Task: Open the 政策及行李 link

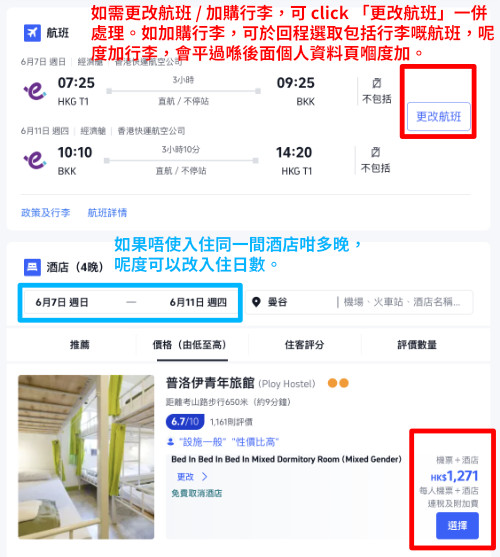Action: (45, 213)
